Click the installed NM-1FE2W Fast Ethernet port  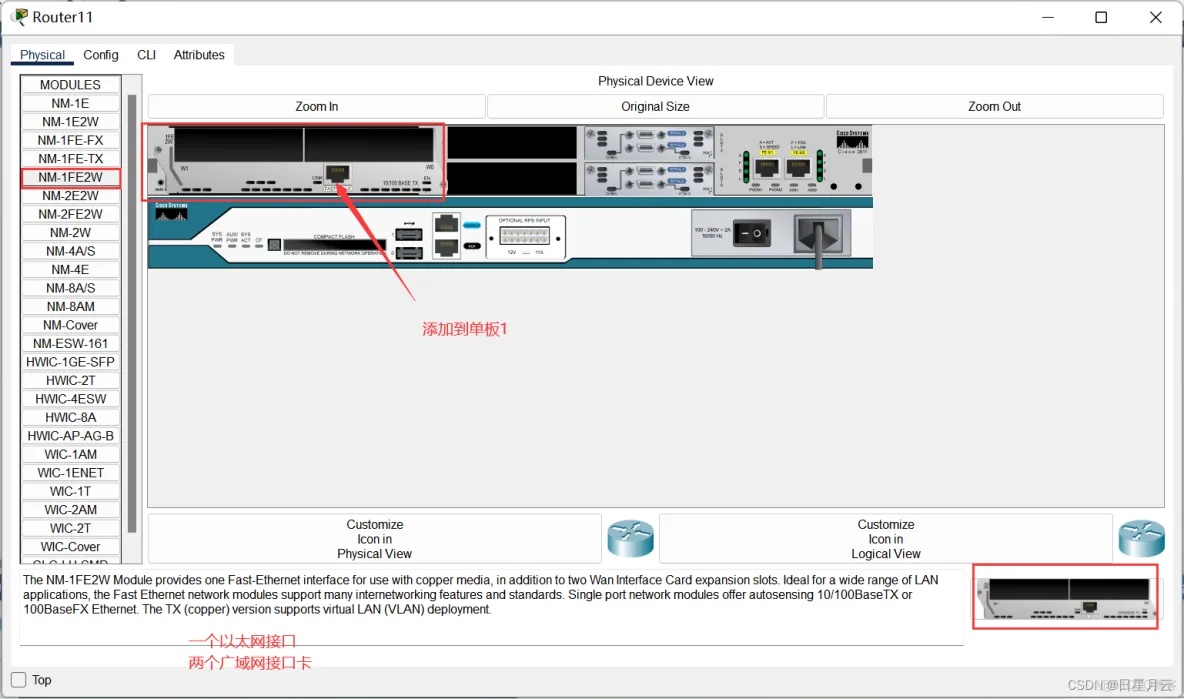[x=337, y=173]
